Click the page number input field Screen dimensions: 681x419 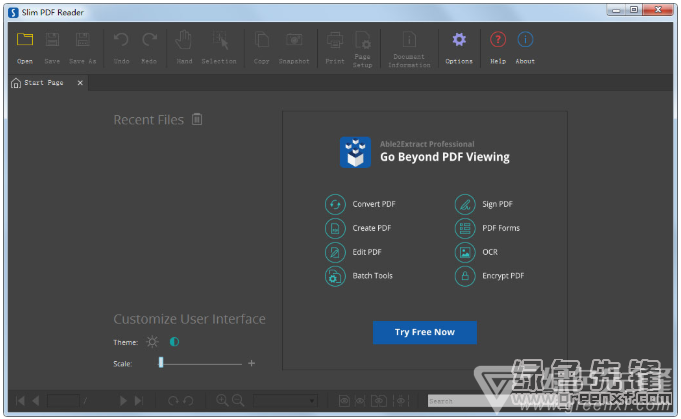[x=63, y=400]
